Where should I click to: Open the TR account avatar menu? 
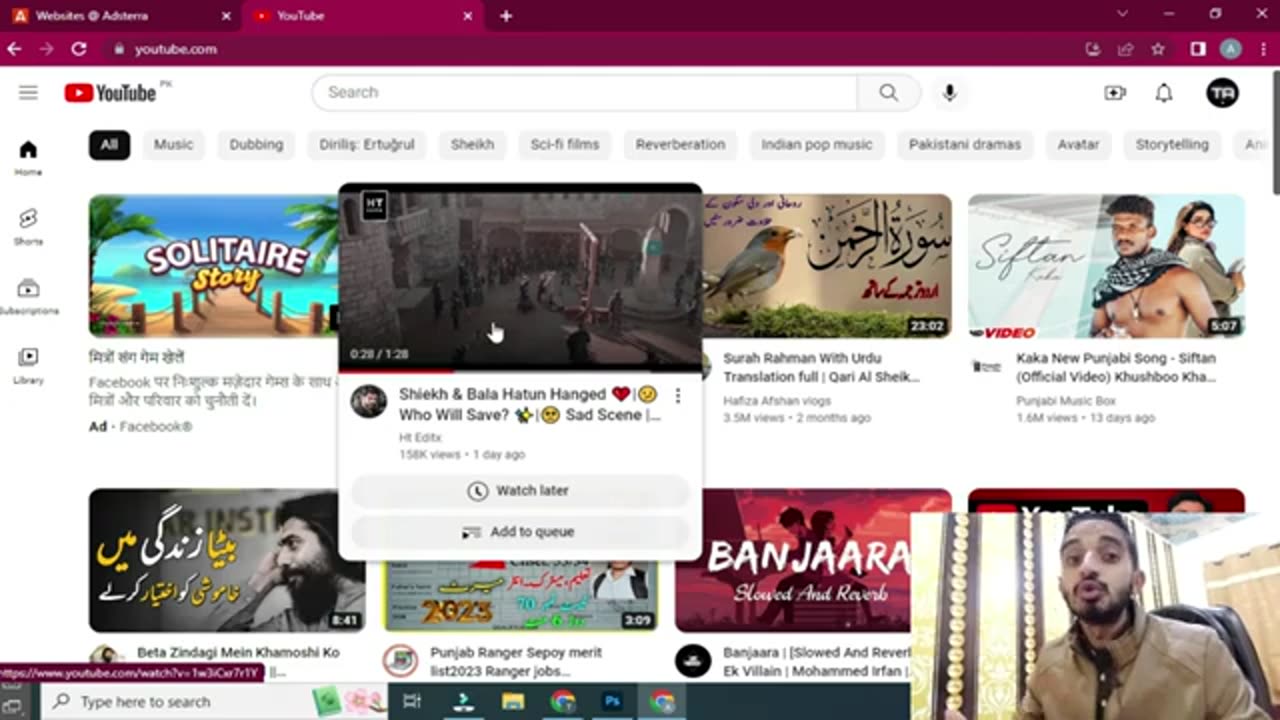point(1222,93)
